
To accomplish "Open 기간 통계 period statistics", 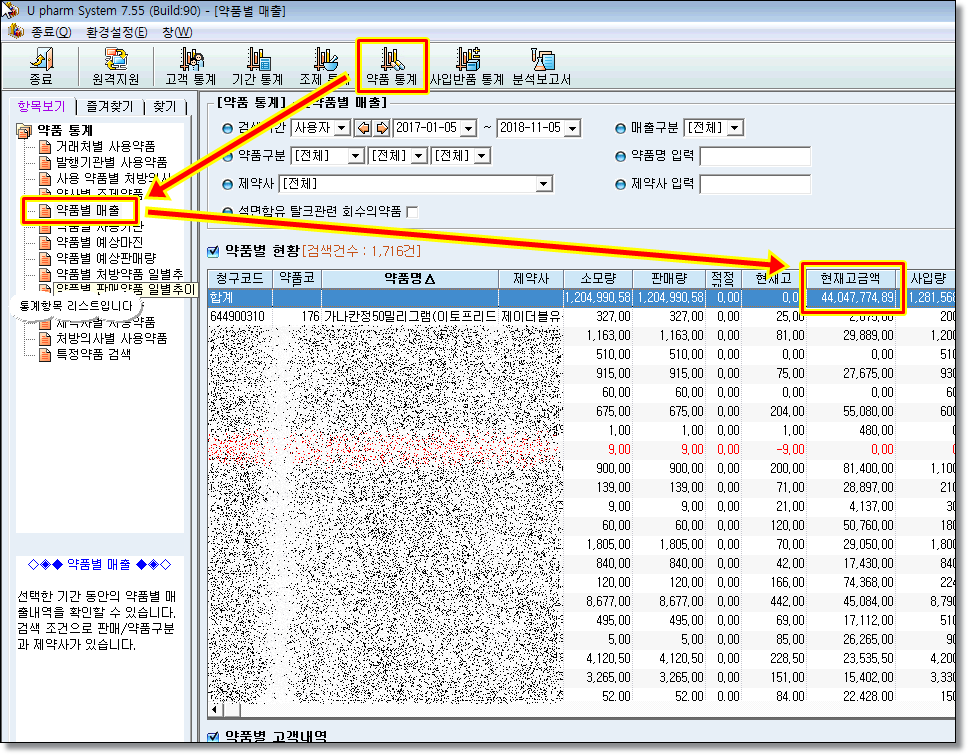I will click(x=257, y=66).
